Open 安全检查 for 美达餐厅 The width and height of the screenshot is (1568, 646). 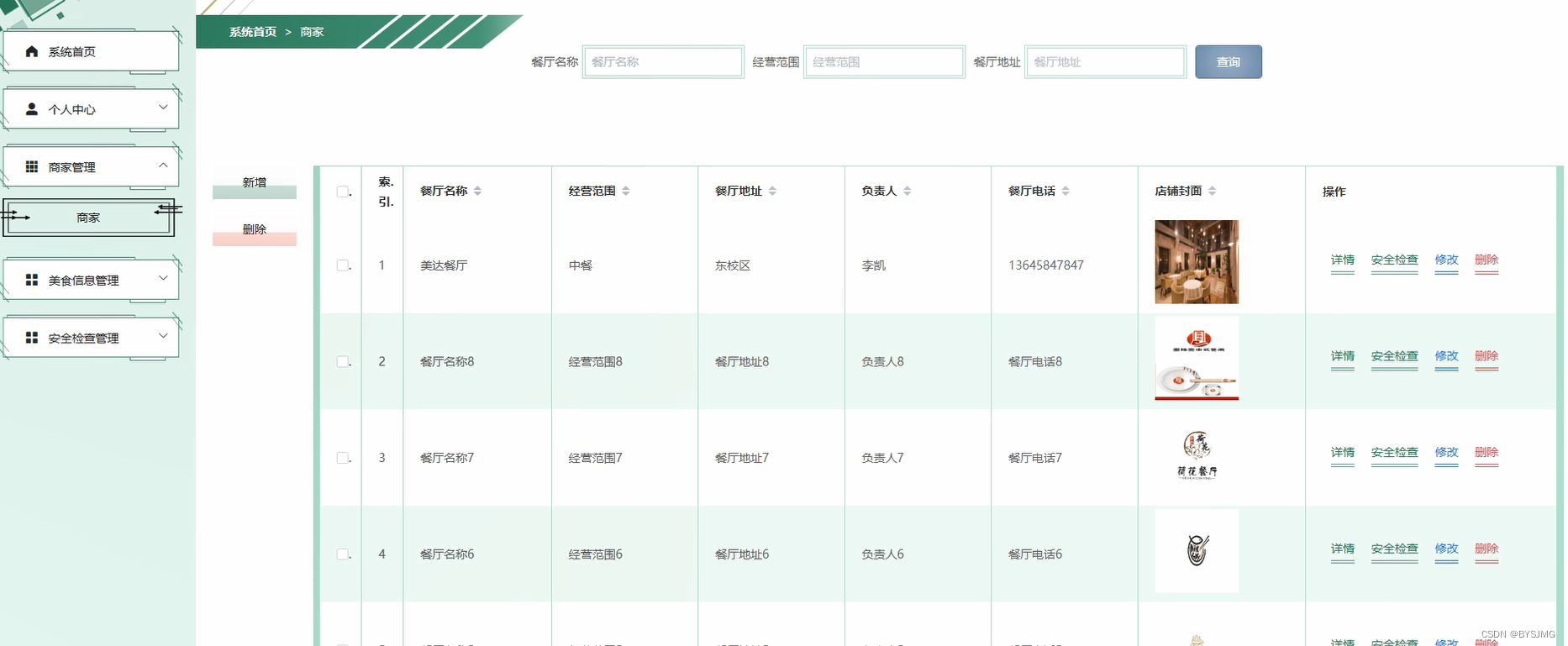pyautogui.click(x=1395, y=260)
